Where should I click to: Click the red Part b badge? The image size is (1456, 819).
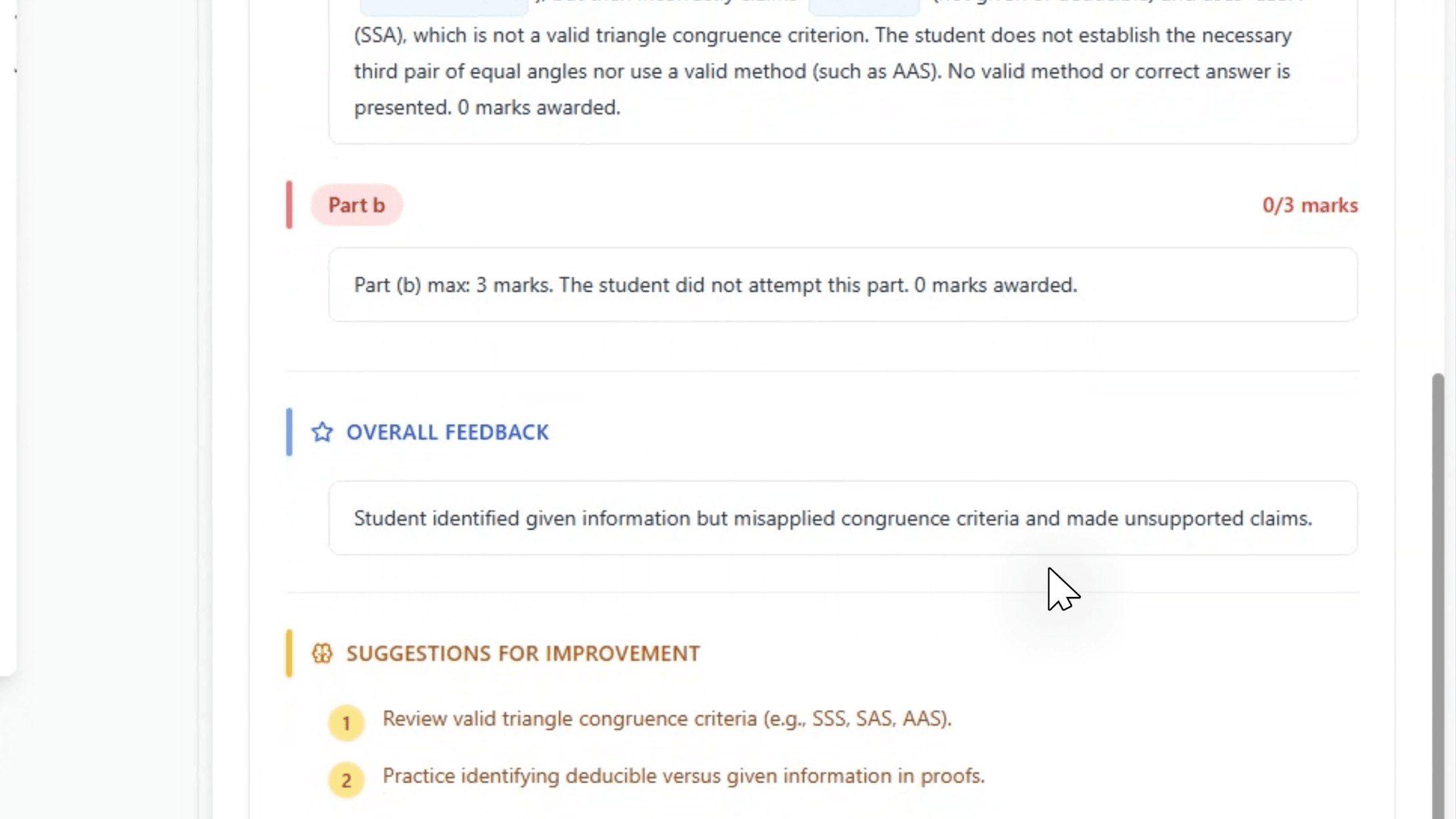[x=356, y=205]
